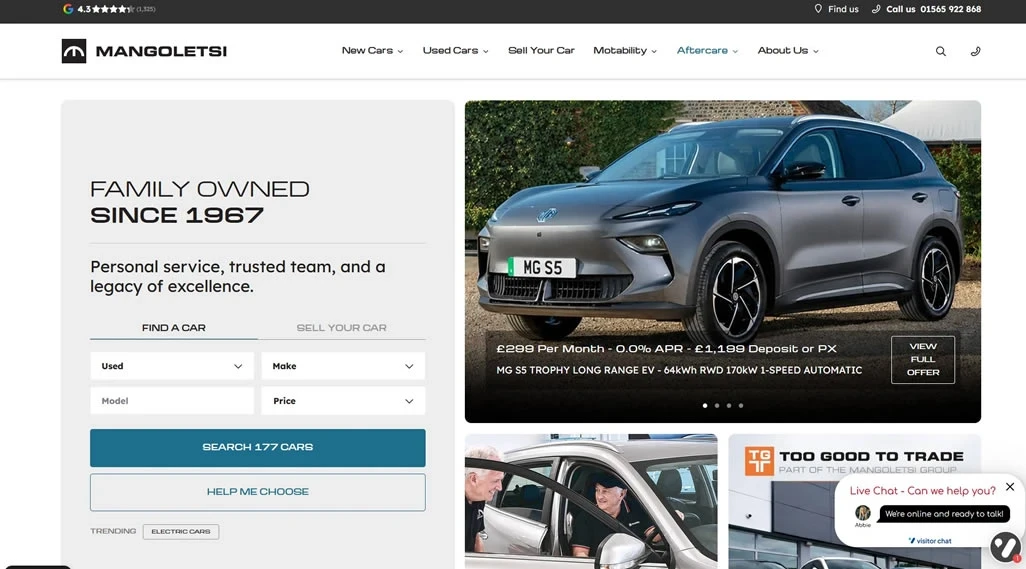This screenshot has height=569, width=1026.
Task: Open the Motability menu
Action: click(625, 50)
